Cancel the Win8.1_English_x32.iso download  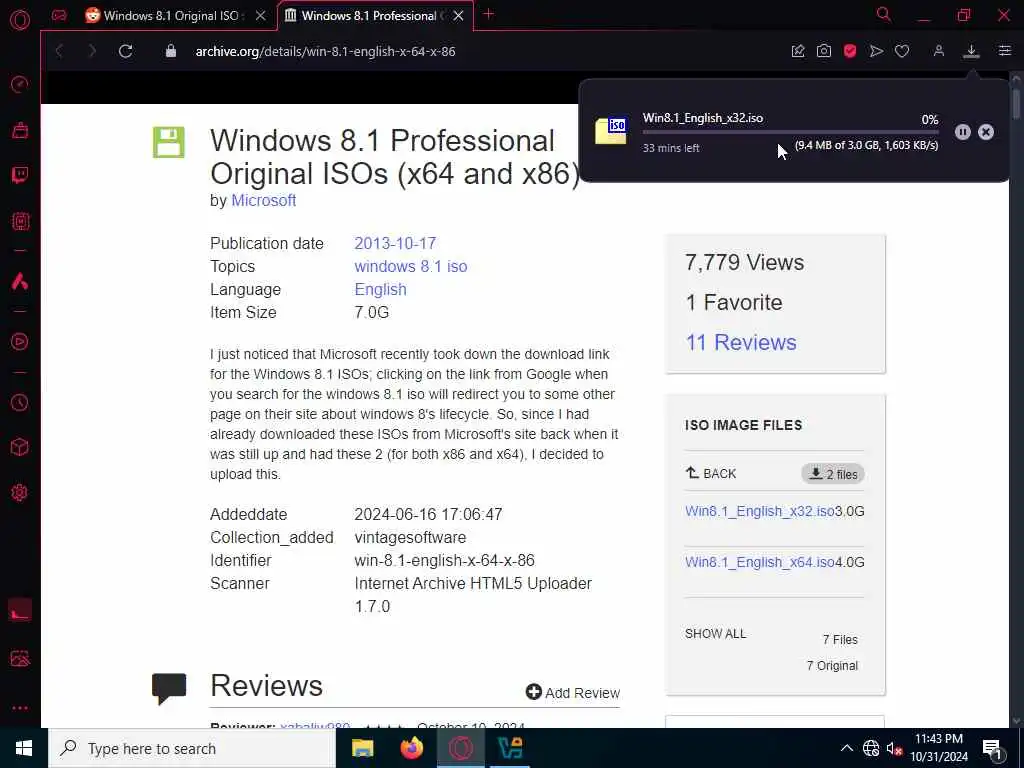986,132
